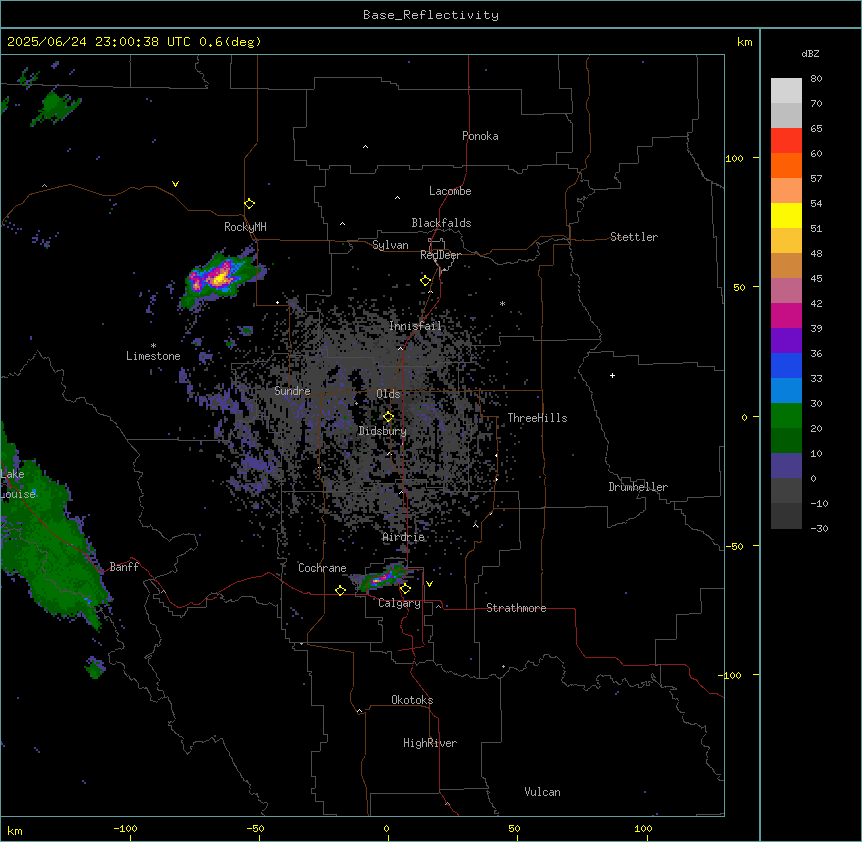The image size is (862, 842).
Task: Click the 70 dBZ light gray legend swatch
Action: (x=786, y=91)
